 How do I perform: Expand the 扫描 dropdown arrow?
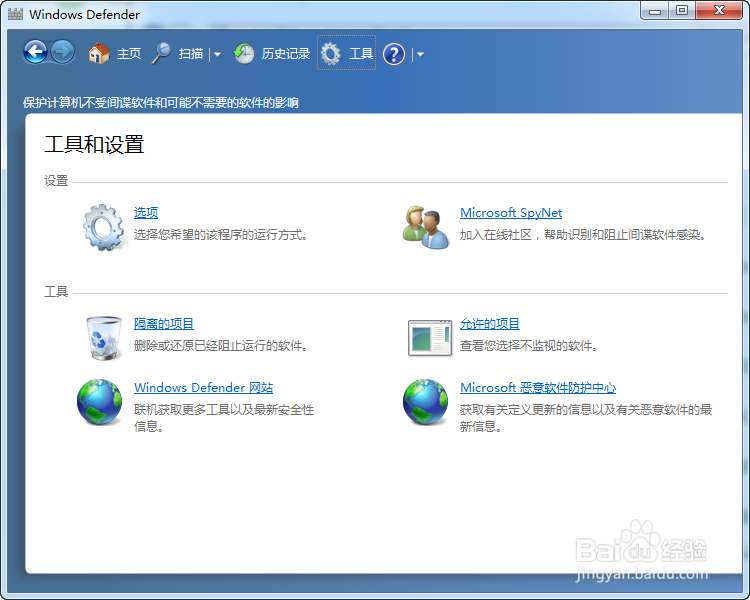click(218, 55)
